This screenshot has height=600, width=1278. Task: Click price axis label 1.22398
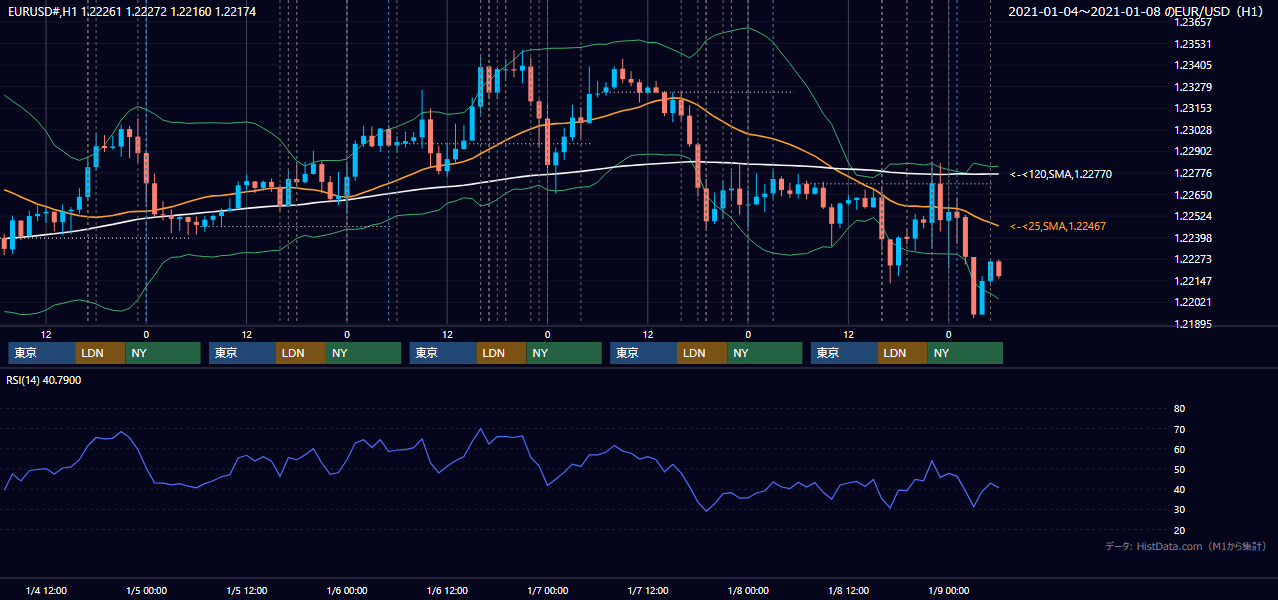(1193, 238)
